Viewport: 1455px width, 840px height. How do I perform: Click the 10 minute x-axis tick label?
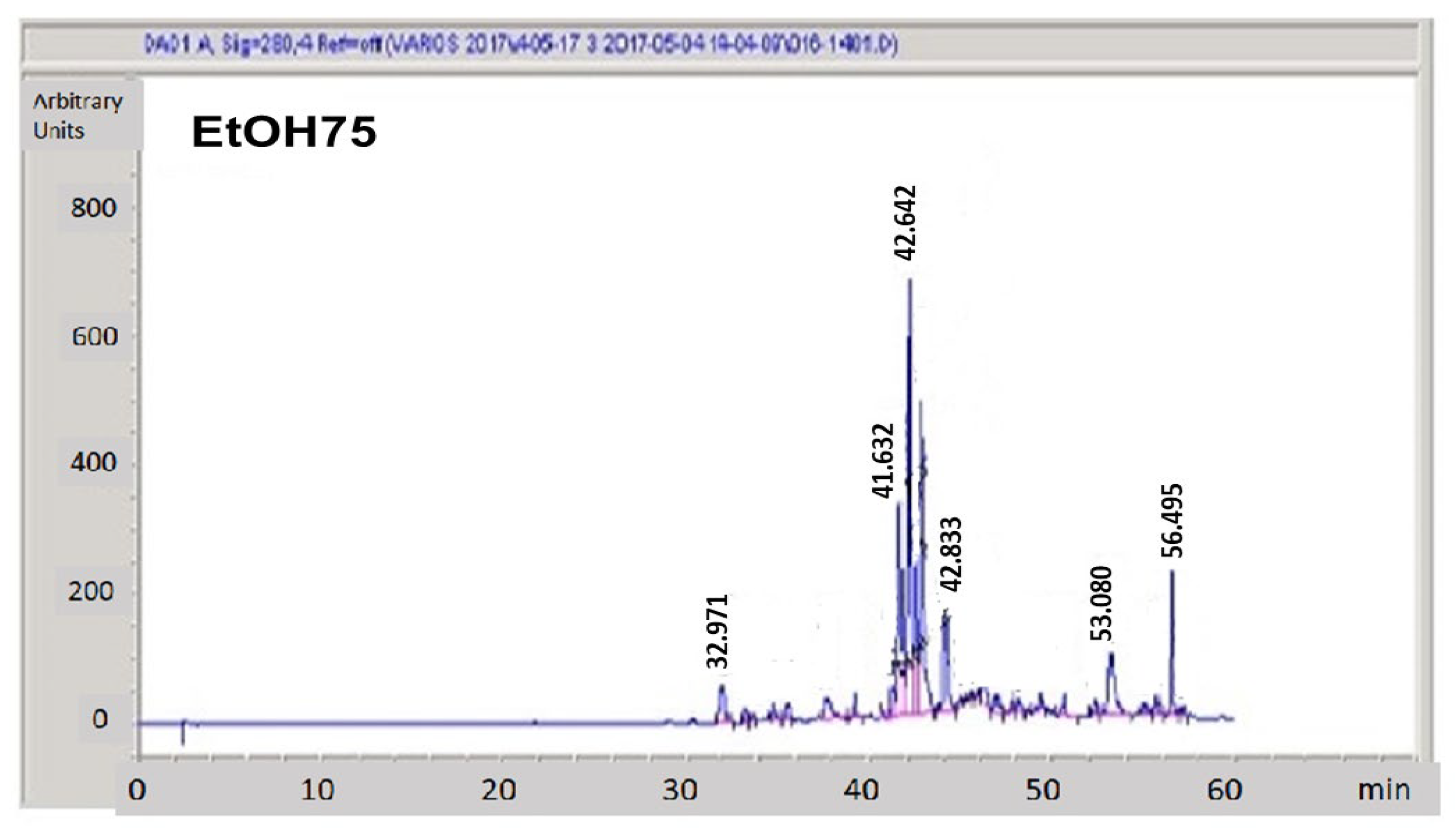click(318, 791)
